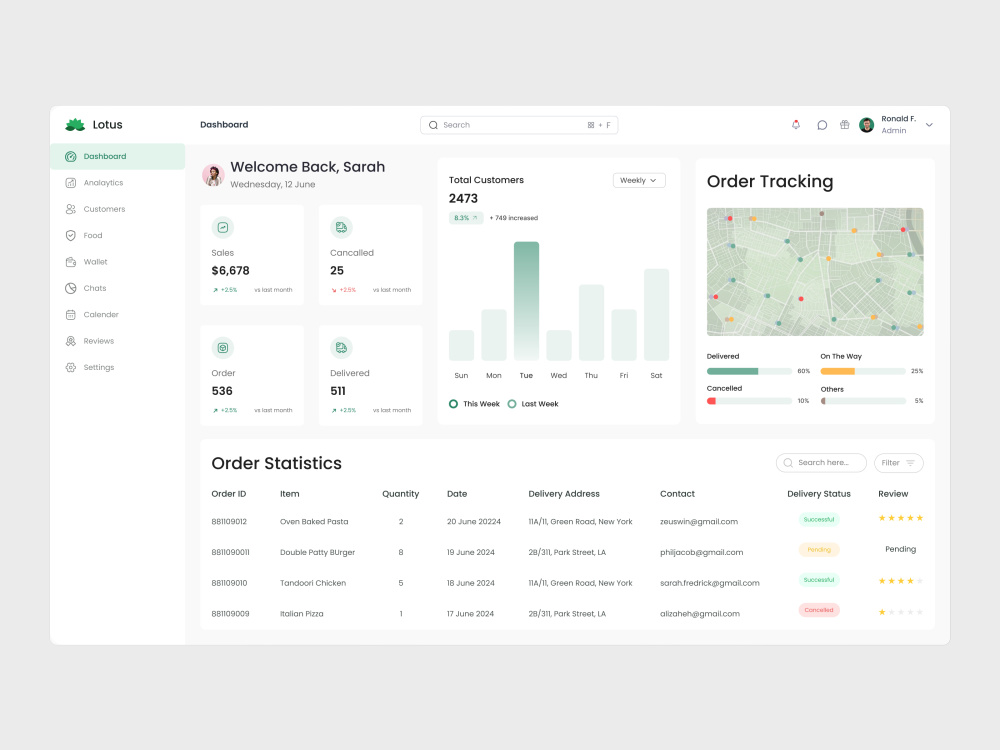Click the 17 June 2024 date cell

click(x=470, y=614)
